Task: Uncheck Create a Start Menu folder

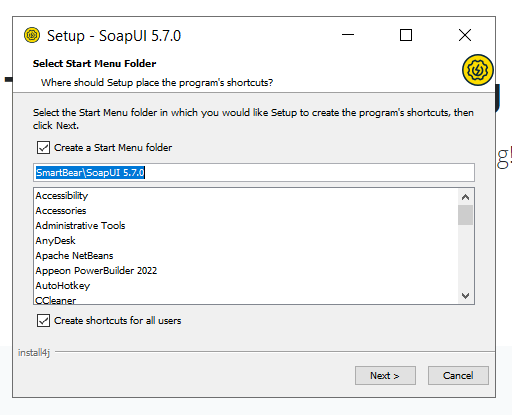Action: click(x=43, y=147)
